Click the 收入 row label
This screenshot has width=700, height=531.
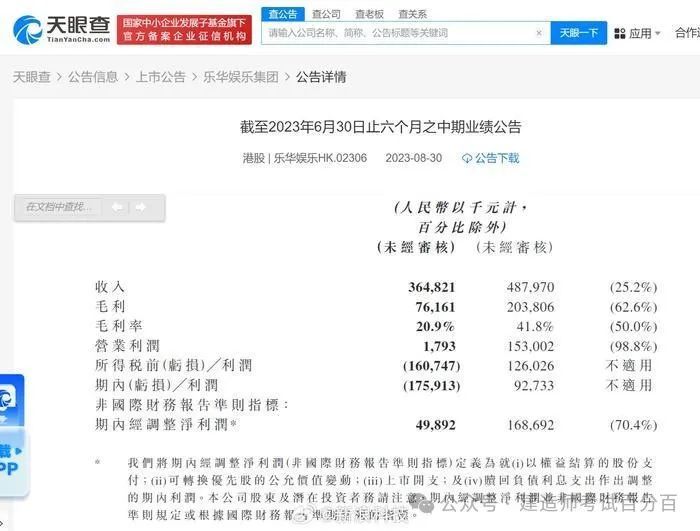(x=110, y=287)
